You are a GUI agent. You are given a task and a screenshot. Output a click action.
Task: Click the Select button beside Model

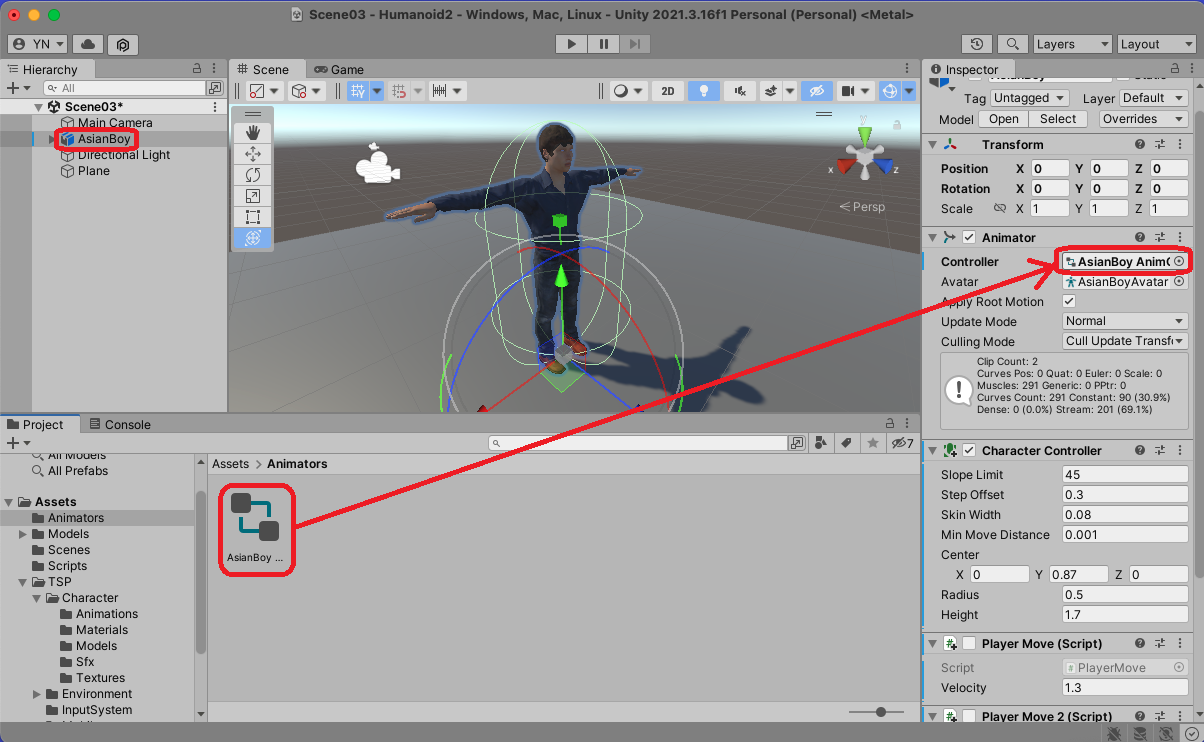pyautogui.click(x=1058, y=119)
